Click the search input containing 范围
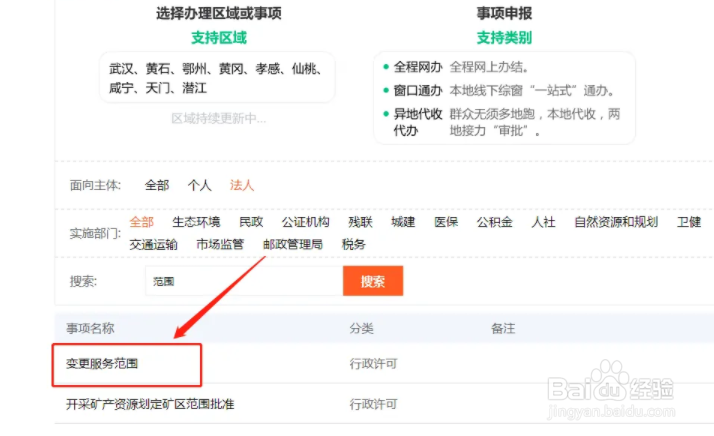 click(244, 281)
